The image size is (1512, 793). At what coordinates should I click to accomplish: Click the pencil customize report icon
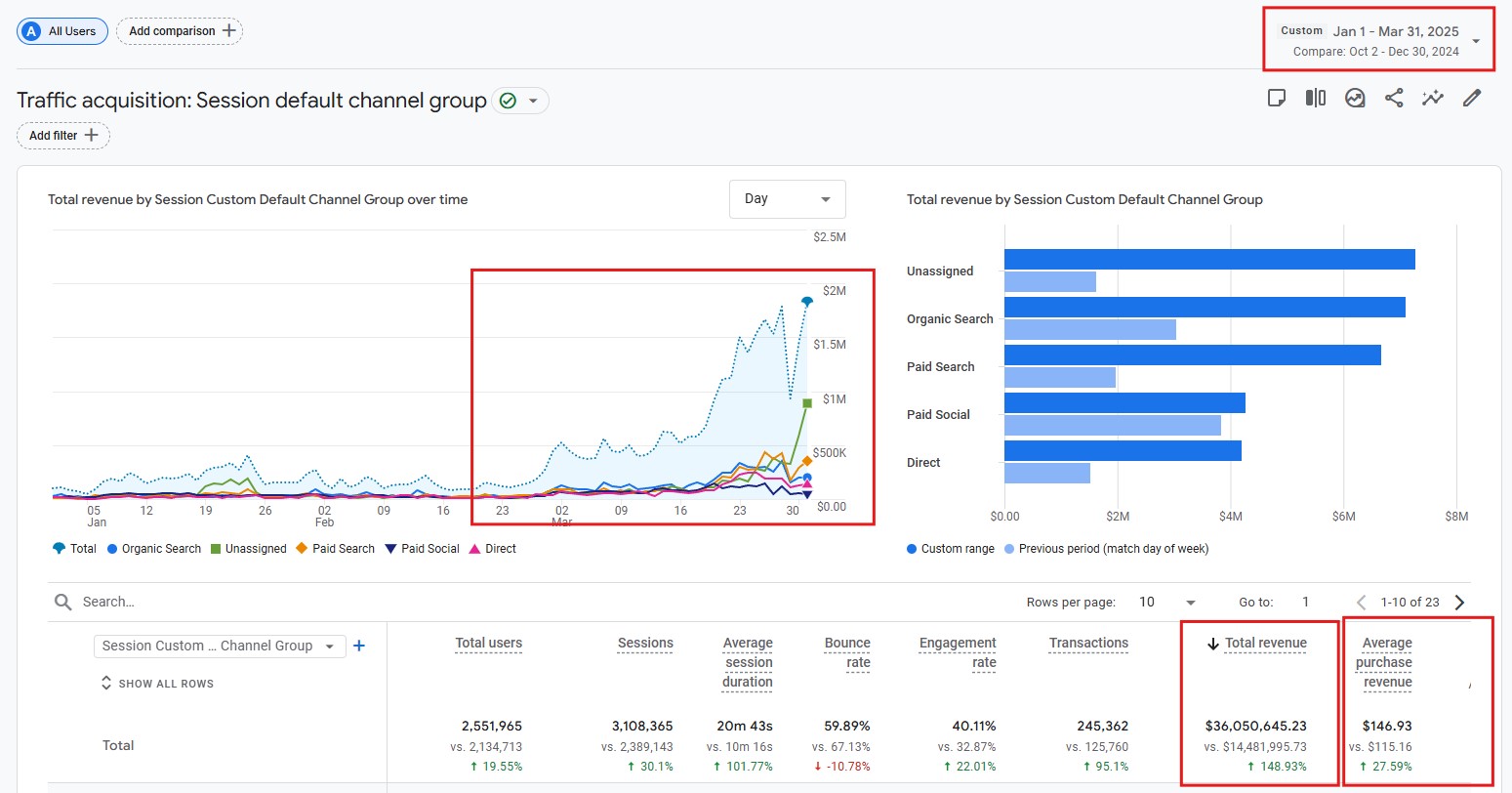click(x=1472, y=98)
